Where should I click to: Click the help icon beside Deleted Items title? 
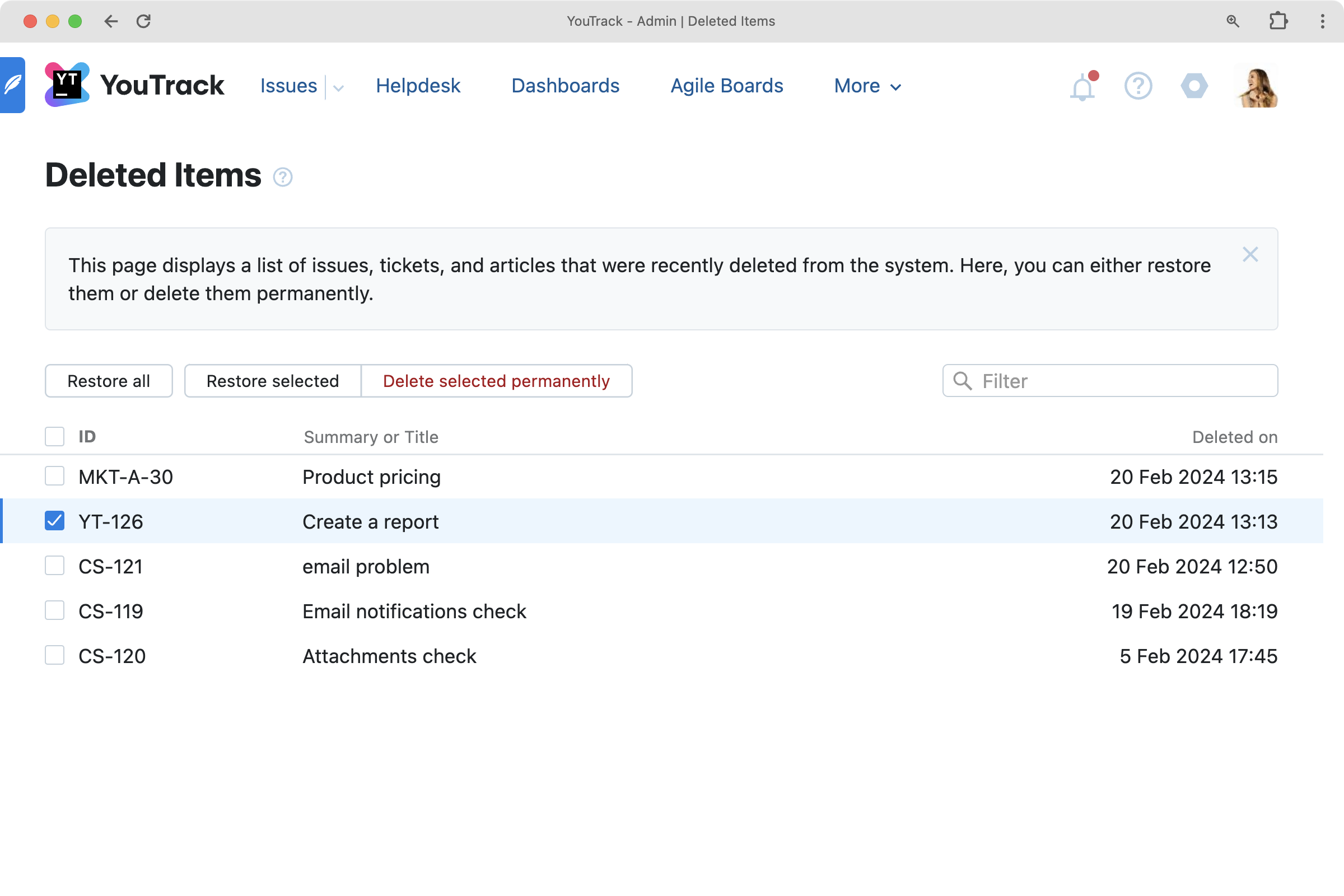point(282,177)
